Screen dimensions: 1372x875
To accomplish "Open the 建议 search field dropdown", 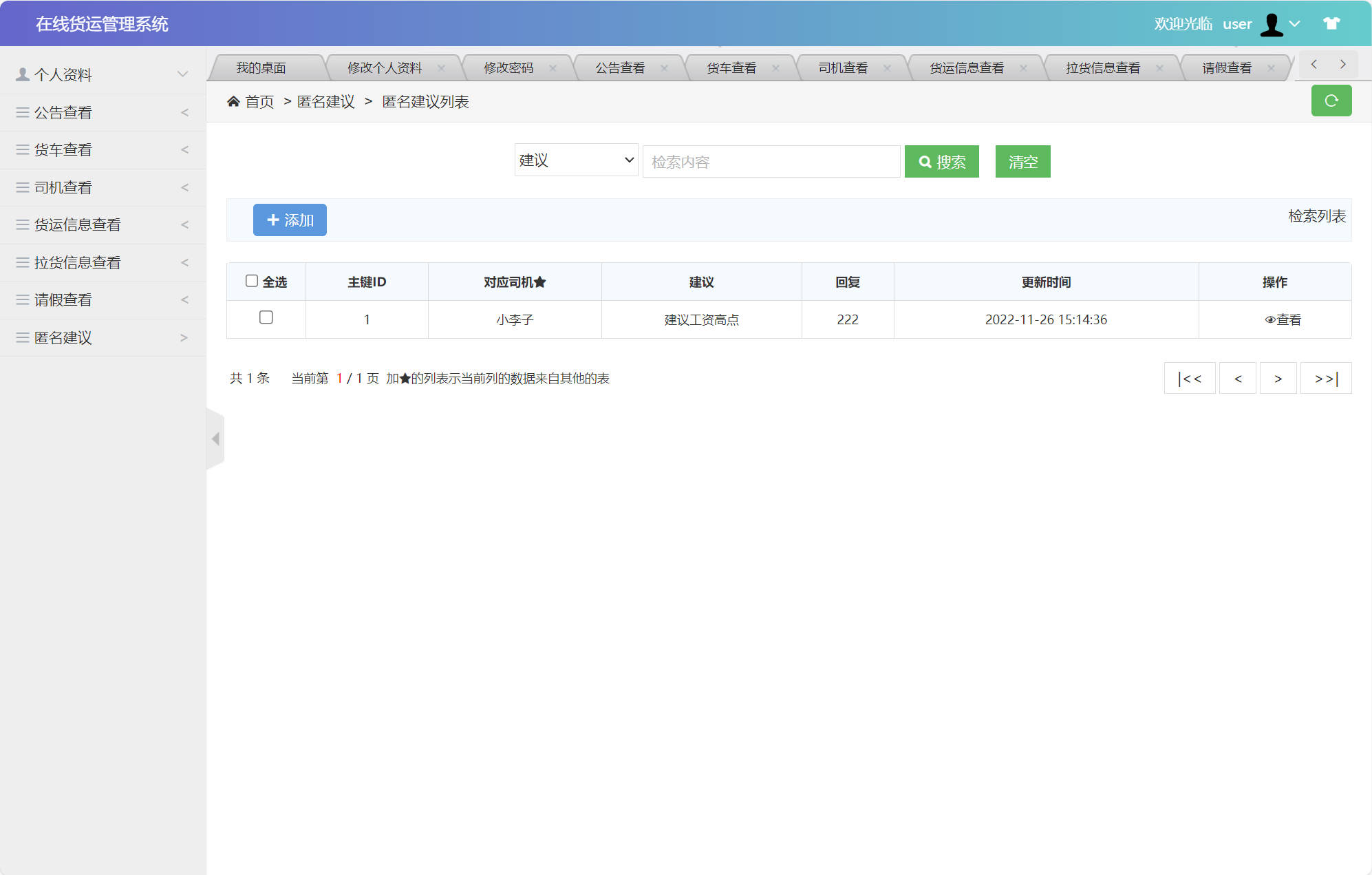I will 575,160.
